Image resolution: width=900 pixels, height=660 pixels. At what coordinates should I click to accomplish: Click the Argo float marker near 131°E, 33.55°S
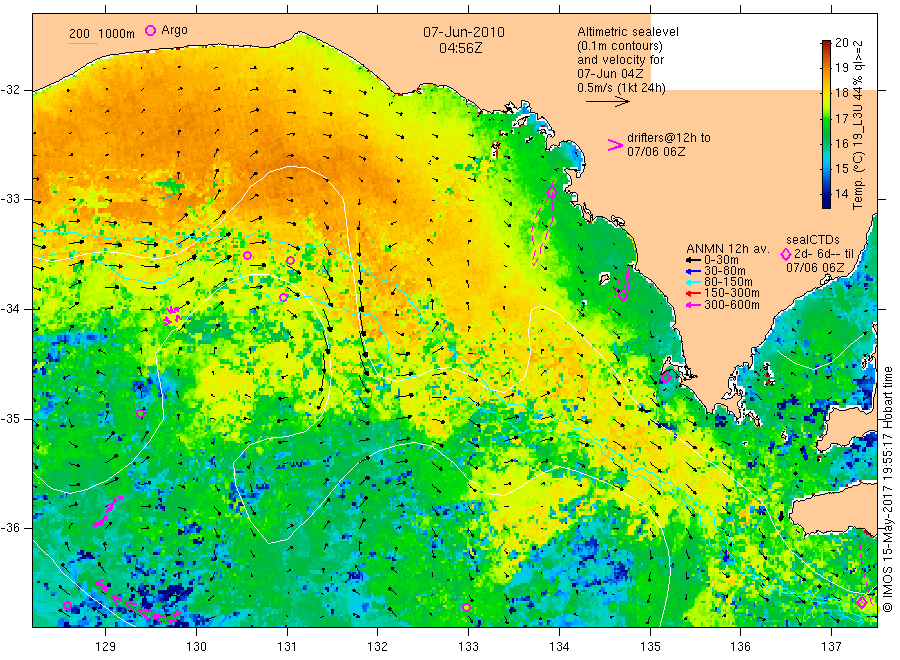click(x=290, y=261)
